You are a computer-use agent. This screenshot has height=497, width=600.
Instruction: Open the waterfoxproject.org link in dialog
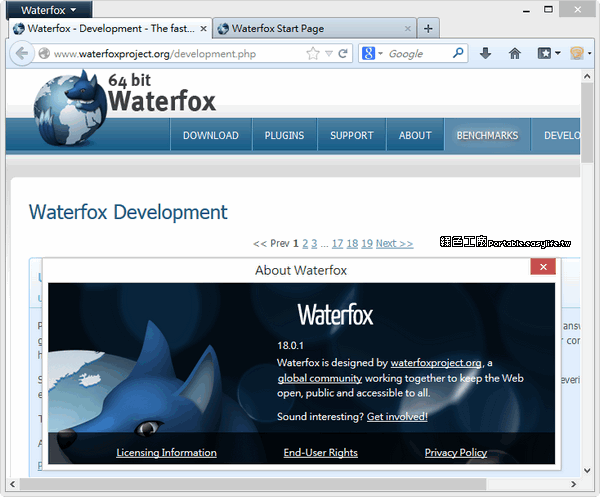pyautogui.click(x=436, y=363)
